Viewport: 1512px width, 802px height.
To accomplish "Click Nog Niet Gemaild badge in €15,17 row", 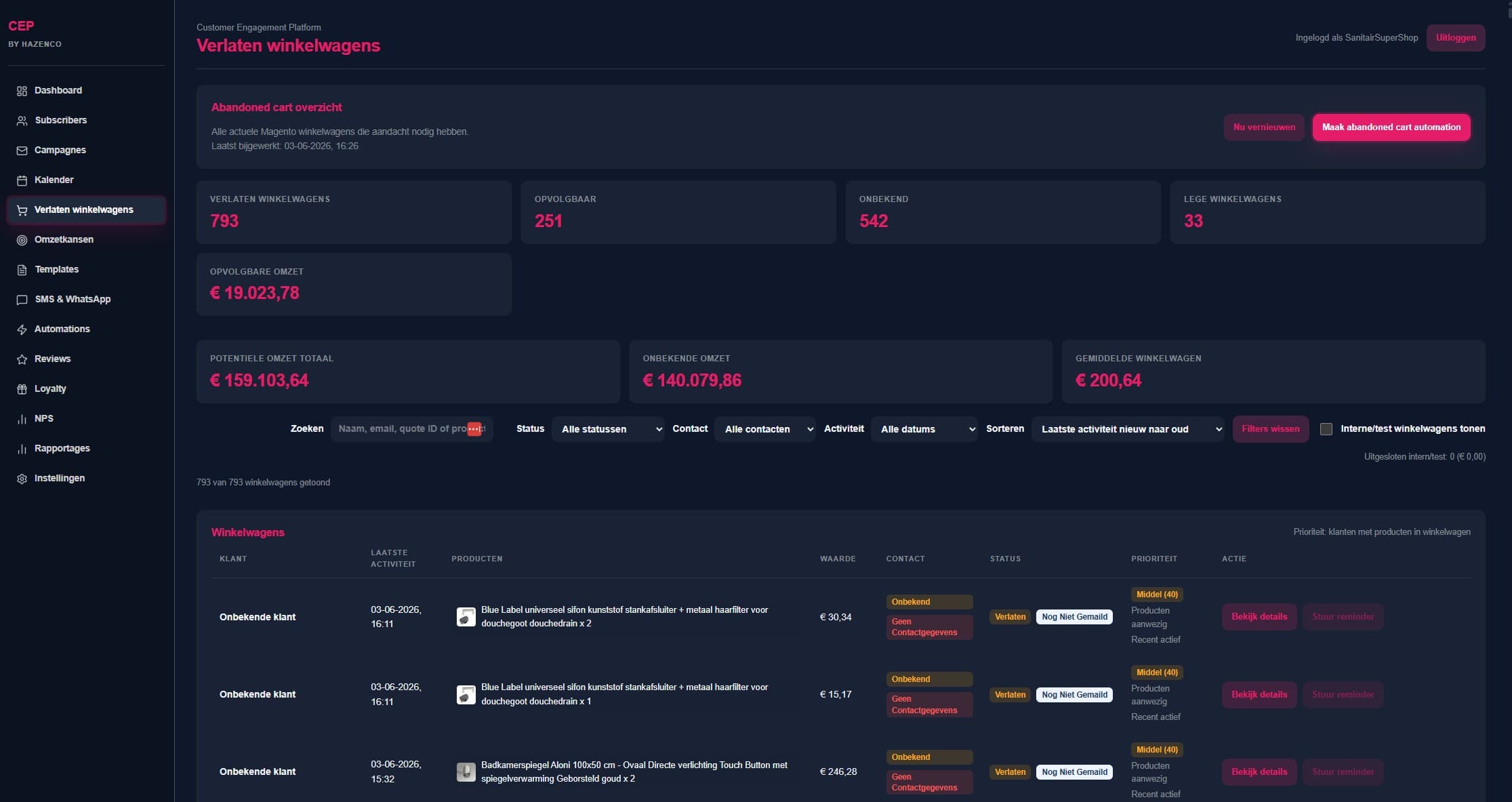I will (1074, 695).
